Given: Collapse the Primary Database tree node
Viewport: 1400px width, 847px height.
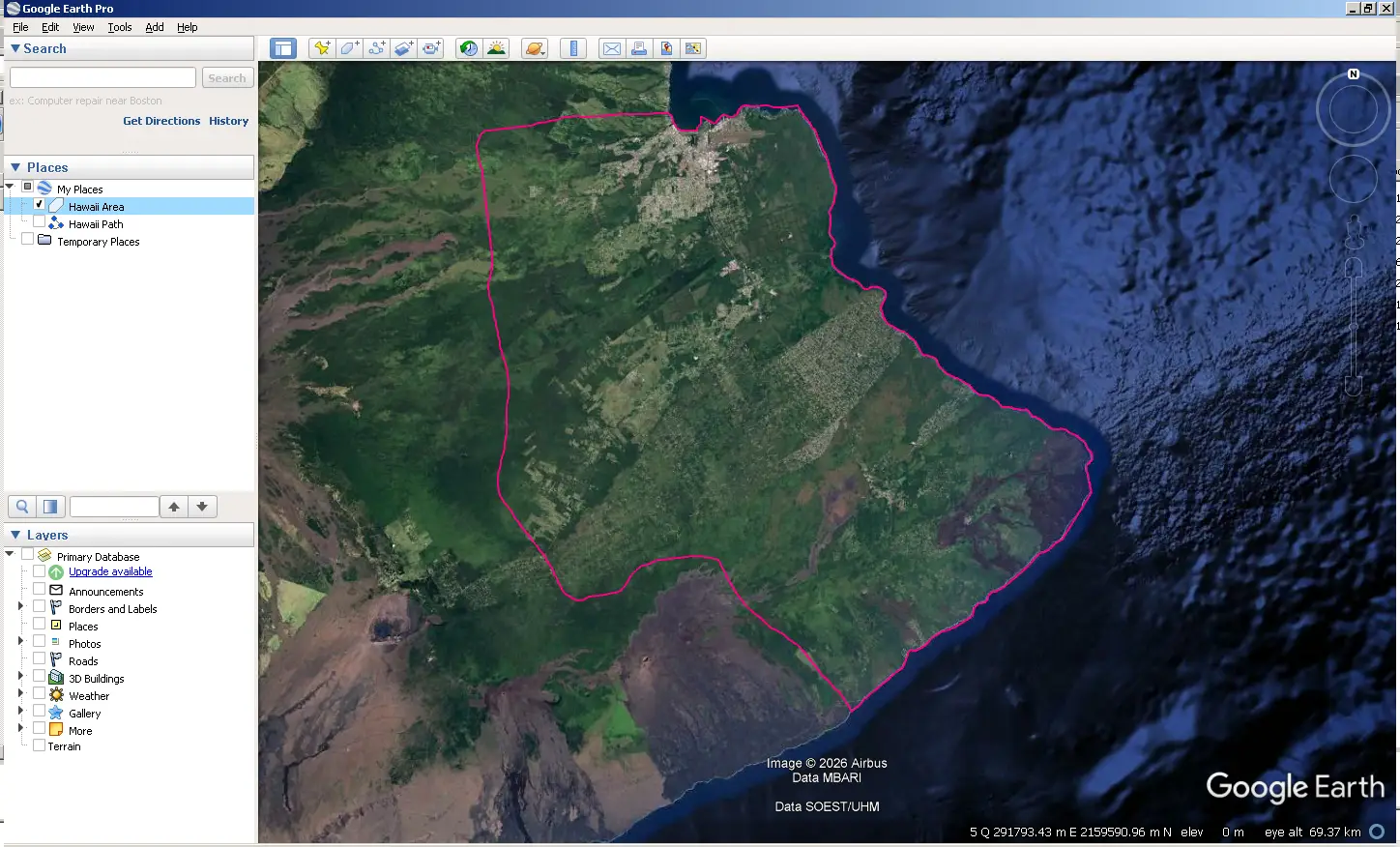Looking at the screenshot, I should (x=10, y=554).
